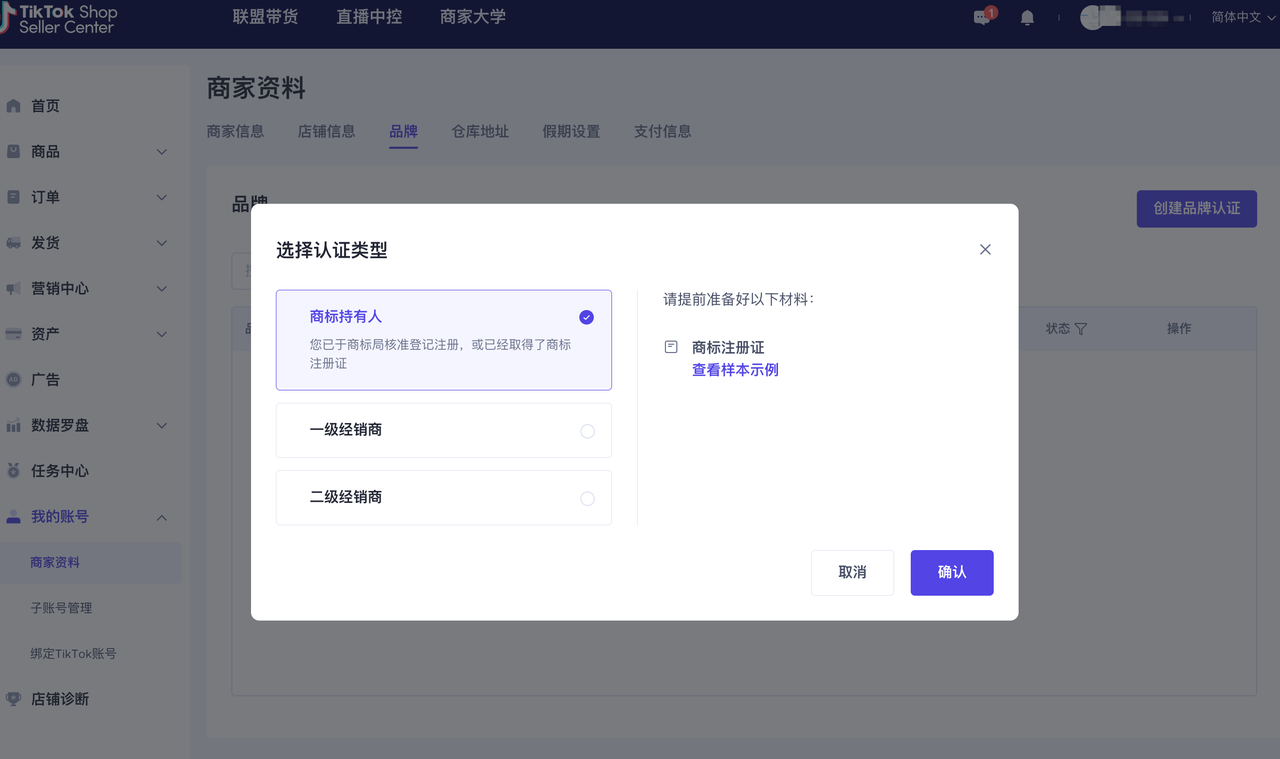Screen dimensions: 1280x759
Task: Click the home icon in sidebar
Action: pyautogui.click(x=14, y=106)
